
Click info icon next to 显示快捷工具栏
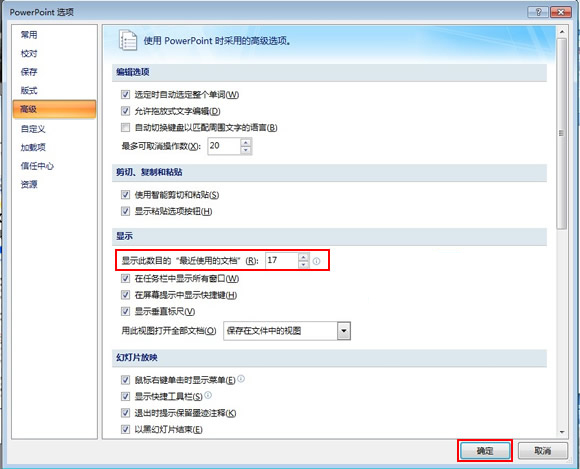coord(208,395)
